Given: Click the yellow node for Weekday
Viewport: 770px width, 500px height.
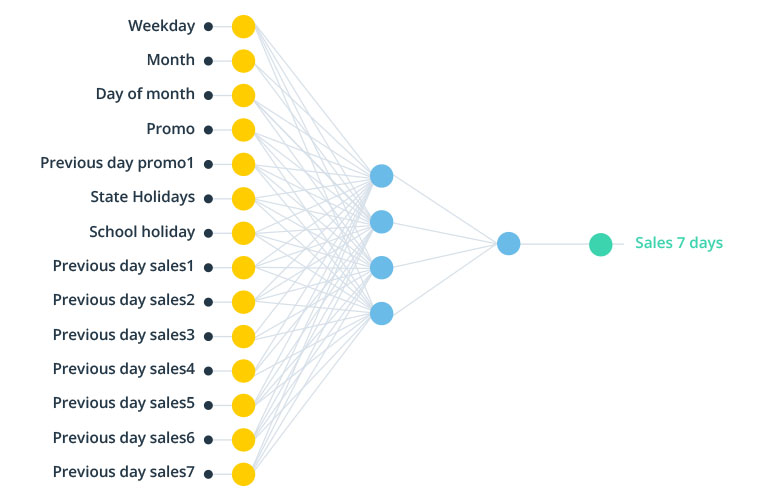Looking at the screenshot, I should 243,27.
